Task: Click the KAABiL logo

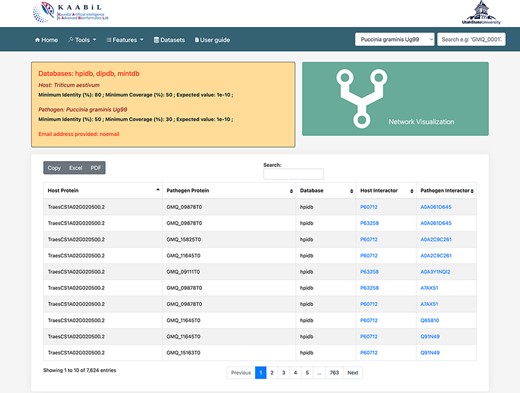Action: pyautogui.click(x=71, y=13)
